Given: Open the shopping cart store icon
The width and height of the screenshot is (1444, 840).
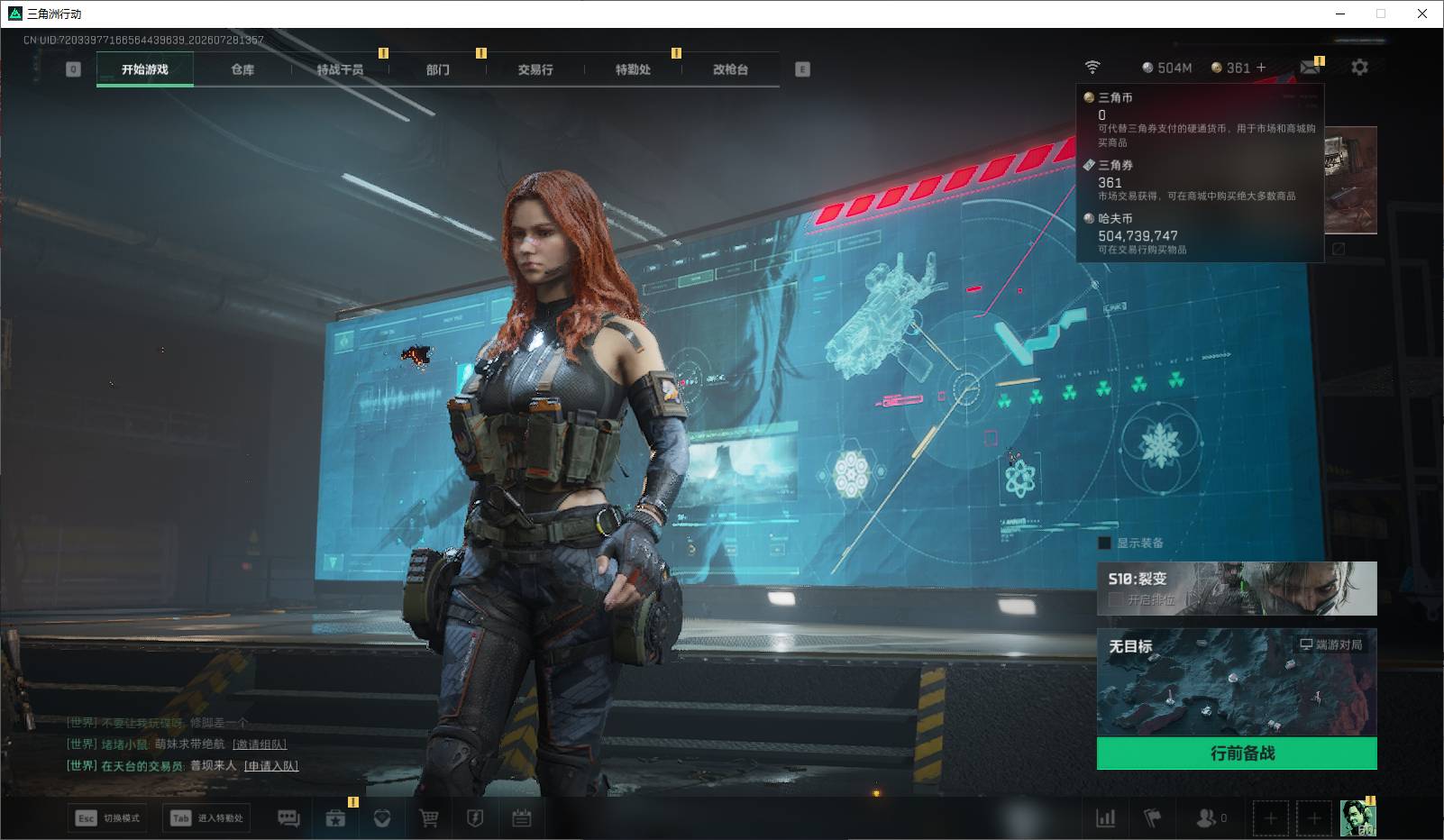Looking at the screenshot, I should click(x=429, y=818).
